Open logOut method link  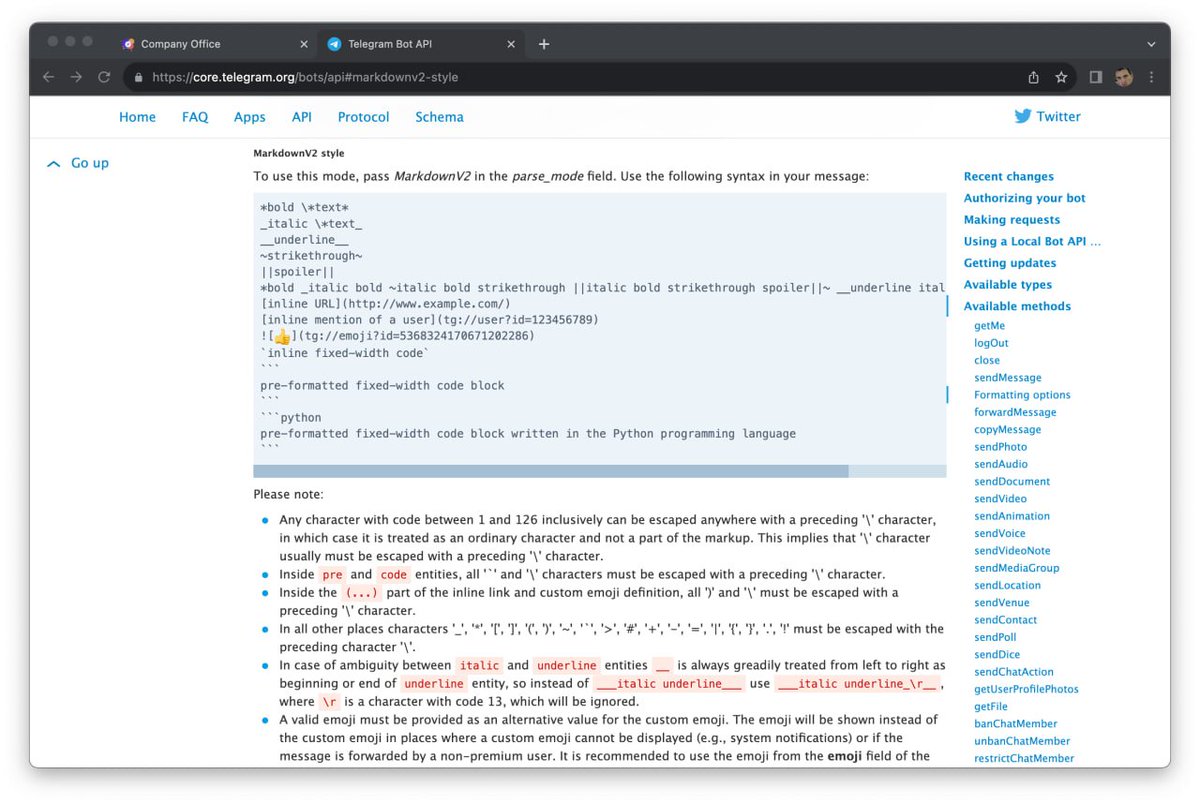coord(992,343)
